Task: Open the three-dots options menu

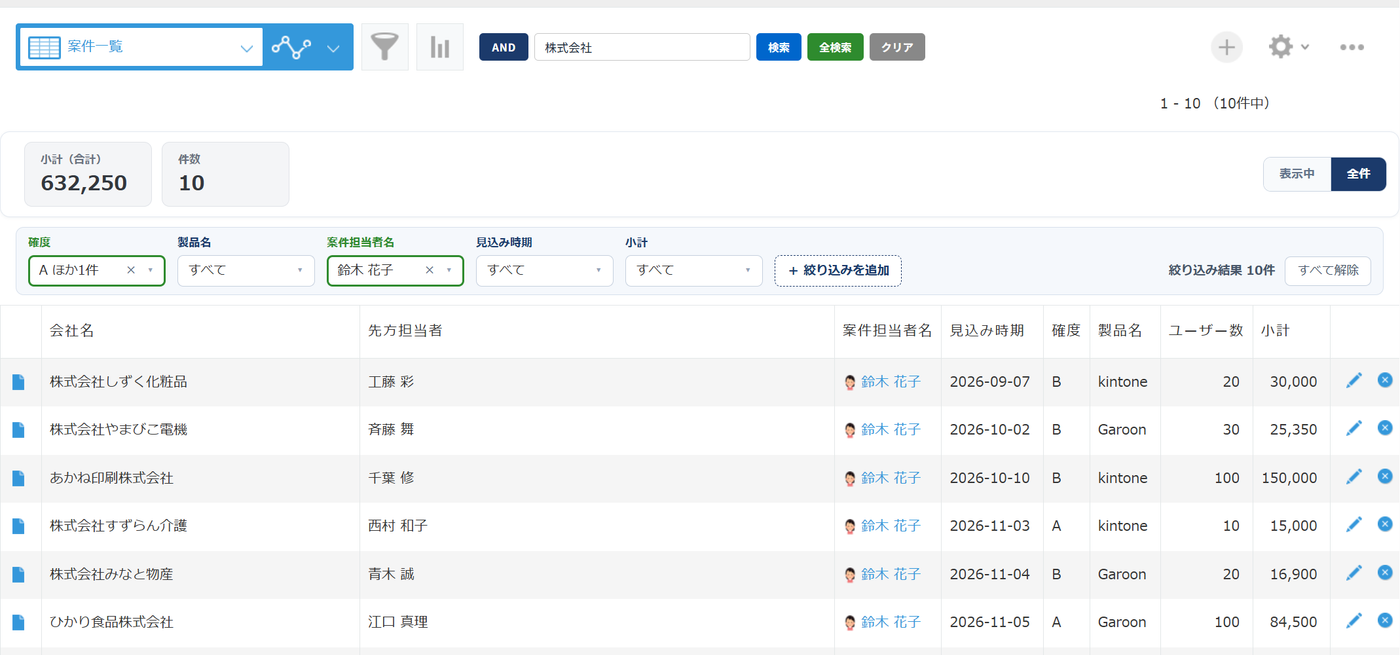Action: [x=1352, y=47]
